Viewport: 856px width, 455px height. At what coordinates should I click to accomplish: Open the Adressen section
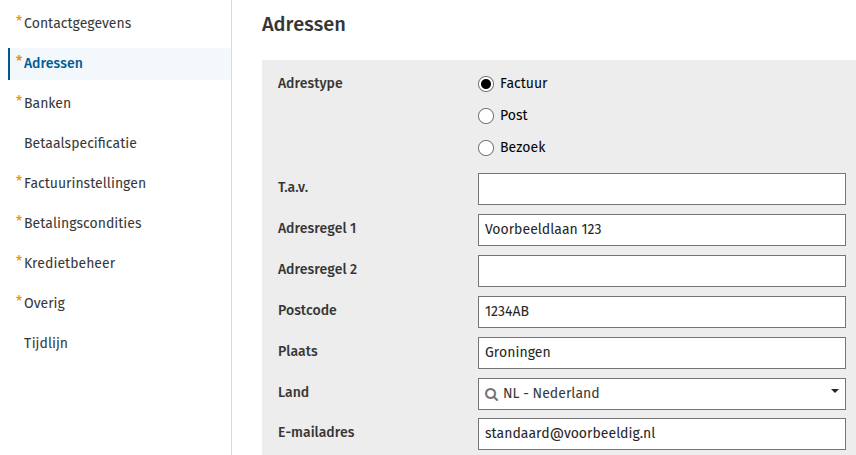coord(54,63)
